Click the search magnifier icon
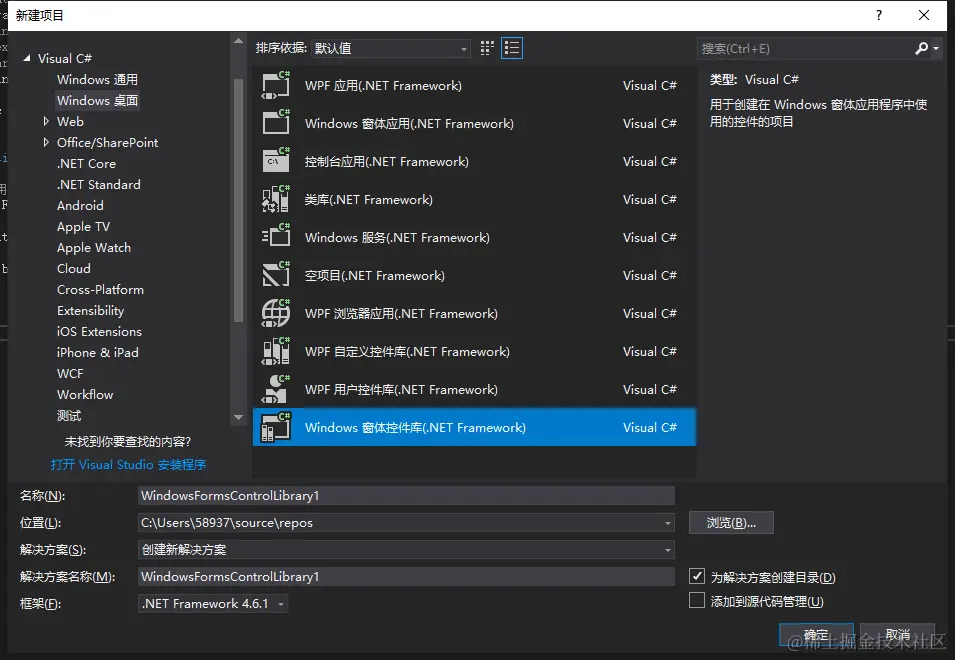The height and width of the screenshot is (660, 955). point(922,48)
